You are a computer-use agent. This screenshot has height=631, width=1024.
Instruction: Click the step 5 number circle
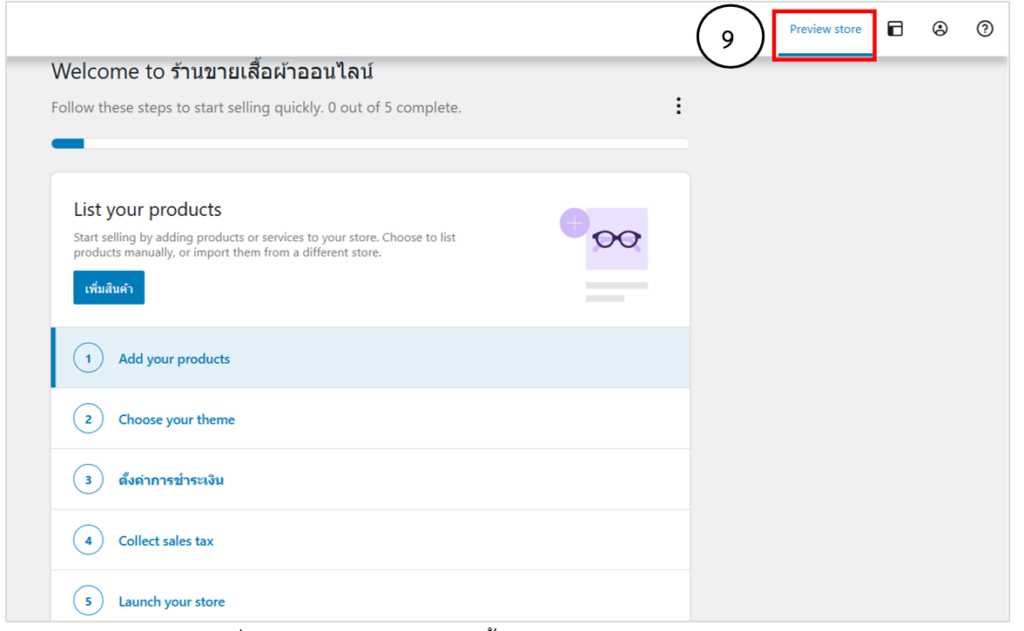(88, 602)
